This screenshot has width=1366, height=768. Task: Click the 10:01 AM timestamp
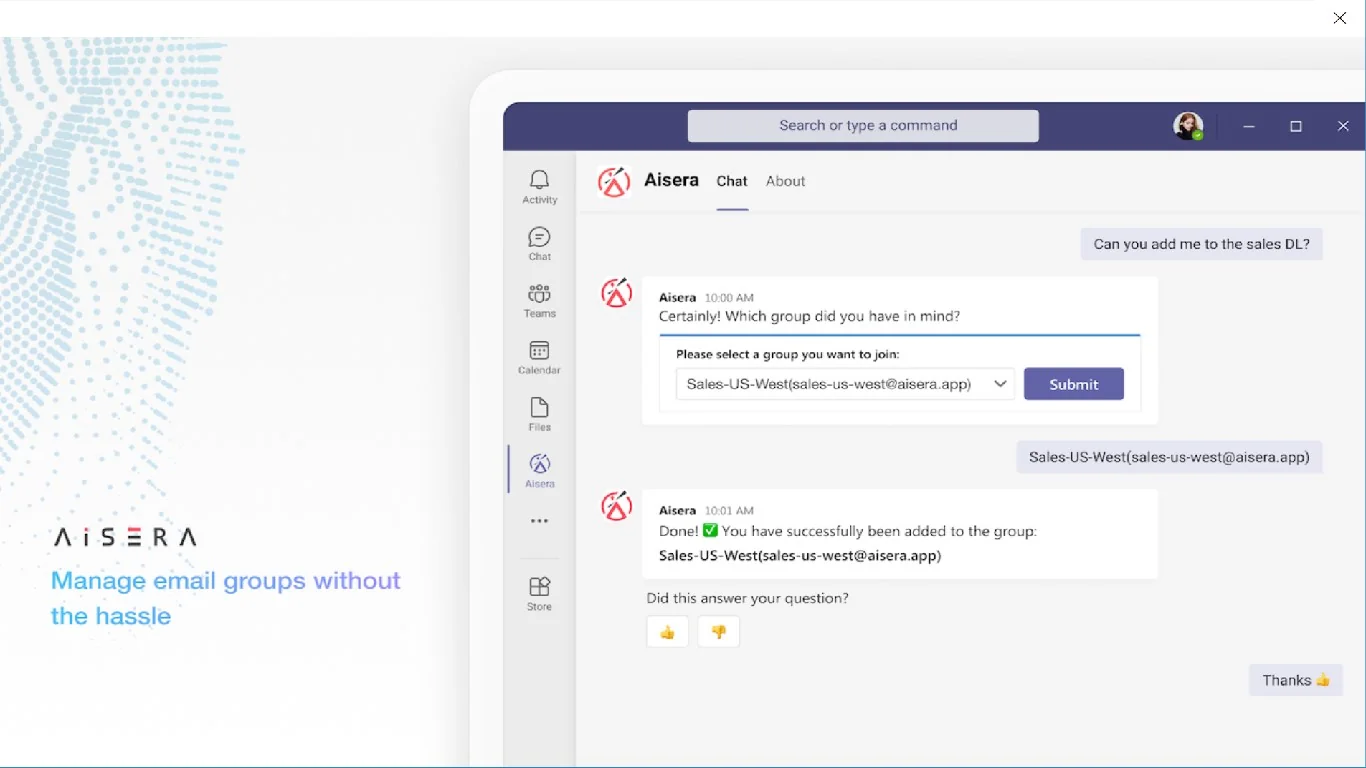pos(729,511)
